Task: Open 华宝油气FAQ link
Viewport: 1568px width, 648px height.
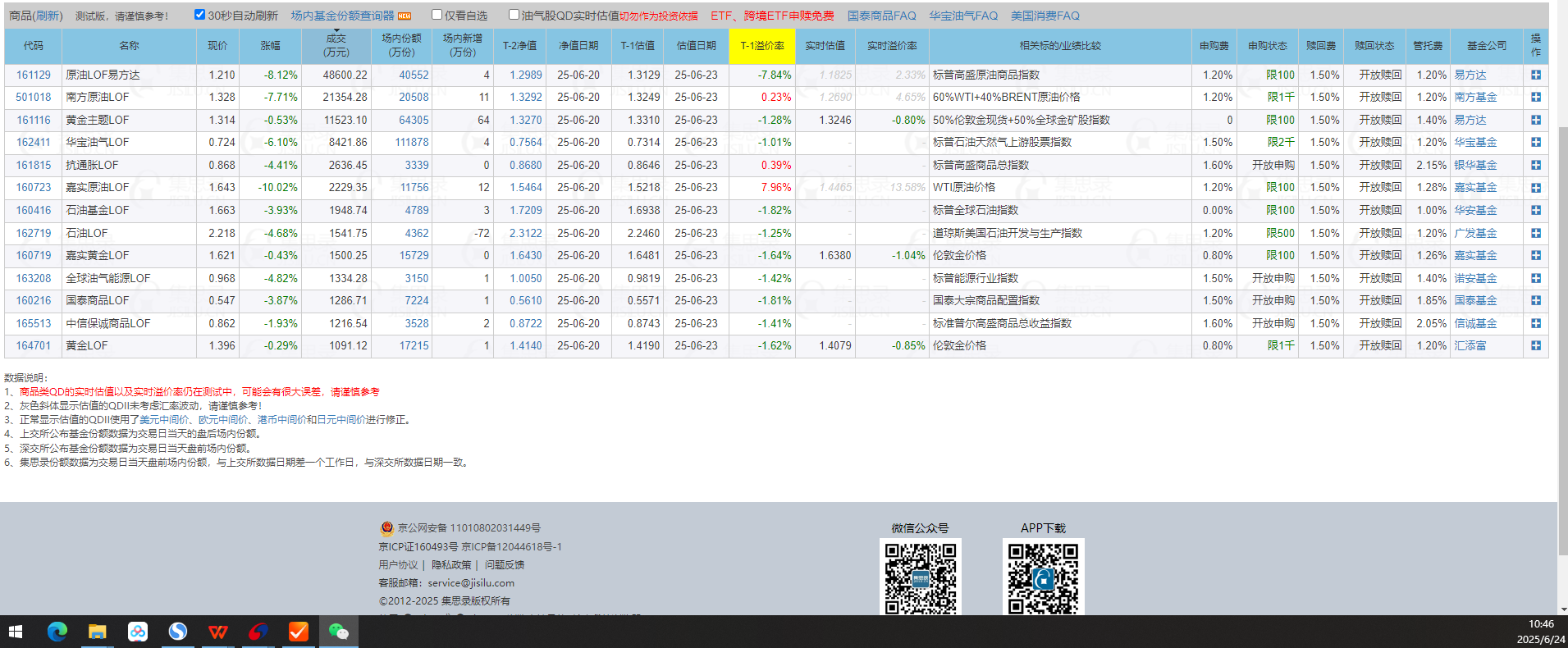Action: [x=962, y=16]
